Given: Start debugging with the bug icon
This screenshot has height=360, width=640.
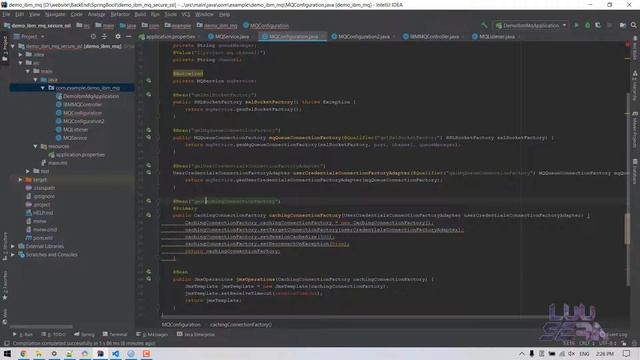Looking at the screenshot, I should tap(587, 25).
